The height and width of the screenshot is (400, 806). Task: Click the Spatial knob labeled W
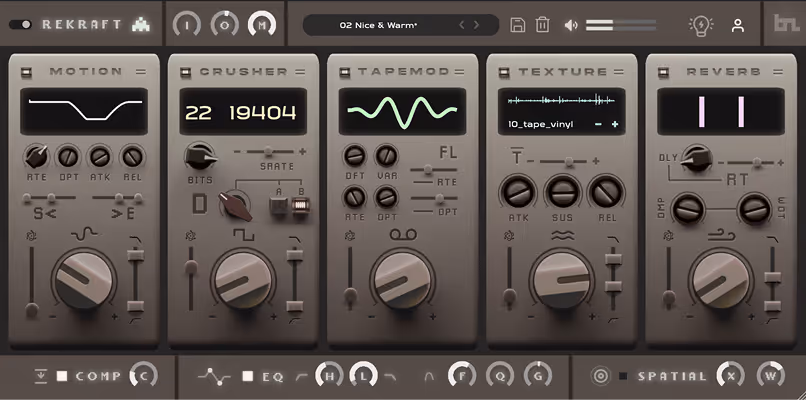pos(771,375)
